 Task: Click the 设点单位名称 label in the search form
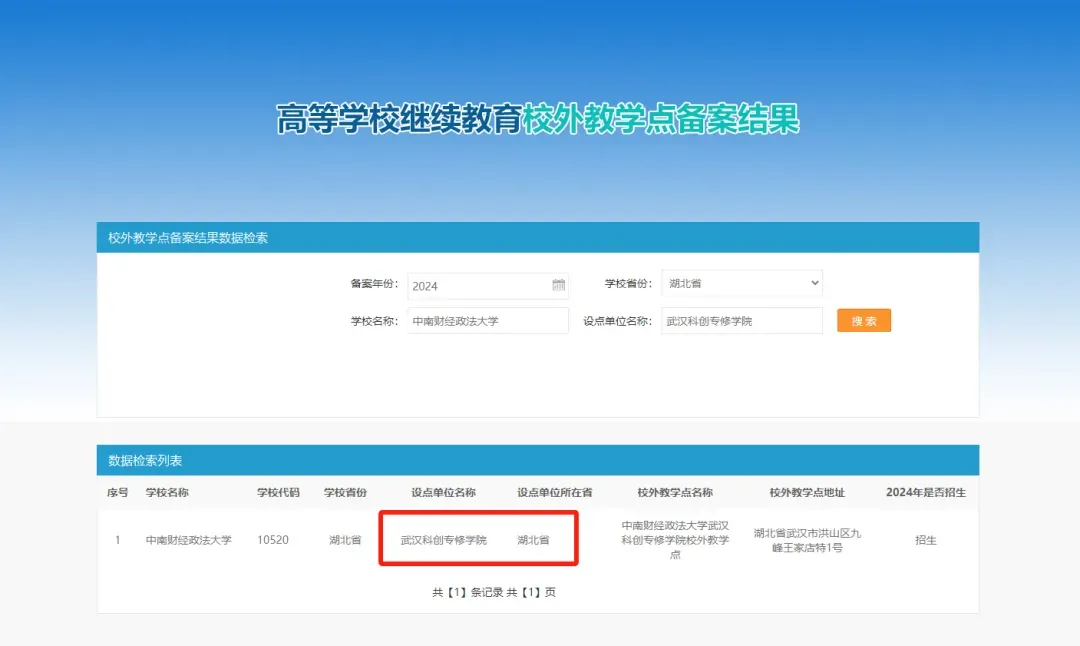click(617, 321)
